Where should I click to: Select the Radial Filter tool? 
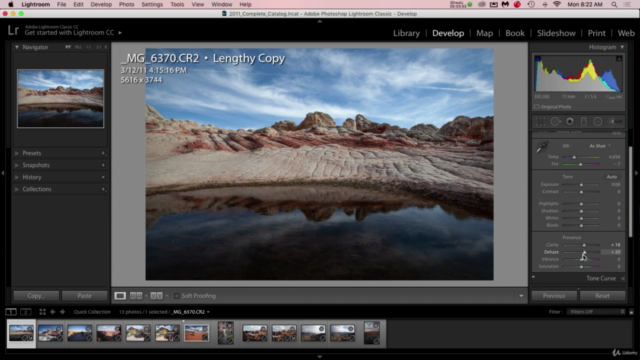coord(598,122)
